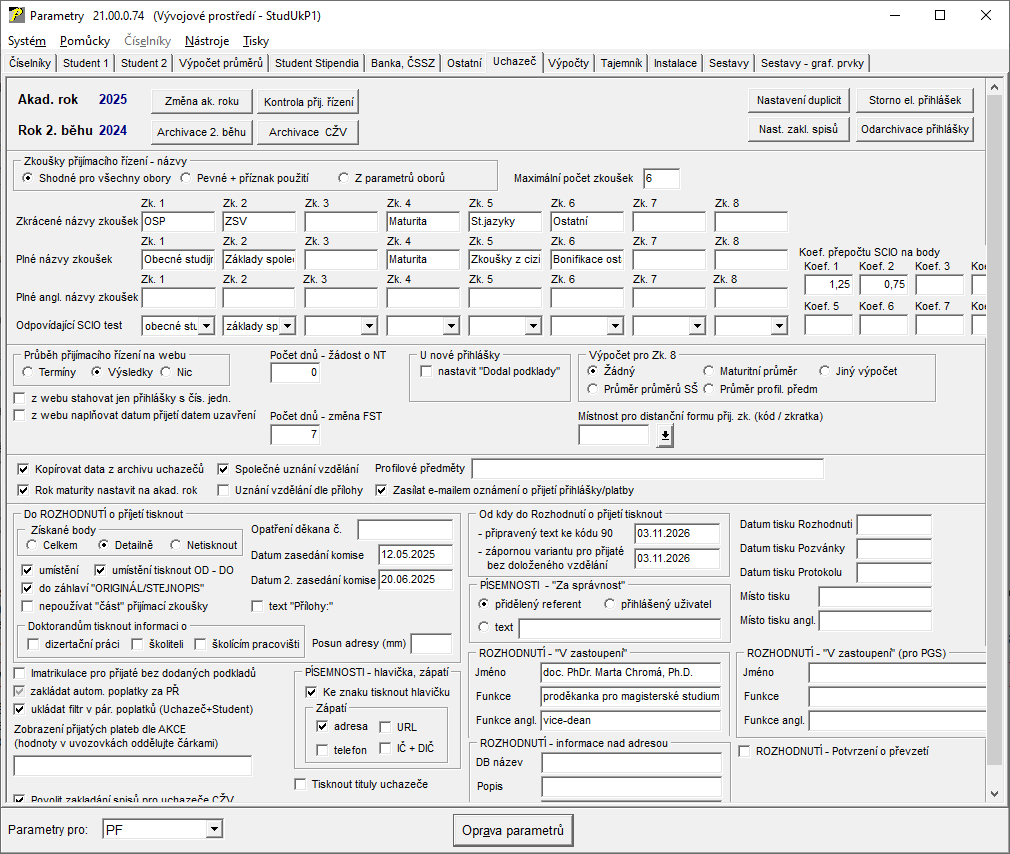Check "Tisknout tituly uchazeče" option
Image resolution: width=1010 pixels, height=854 pixels.
(301, 784)
